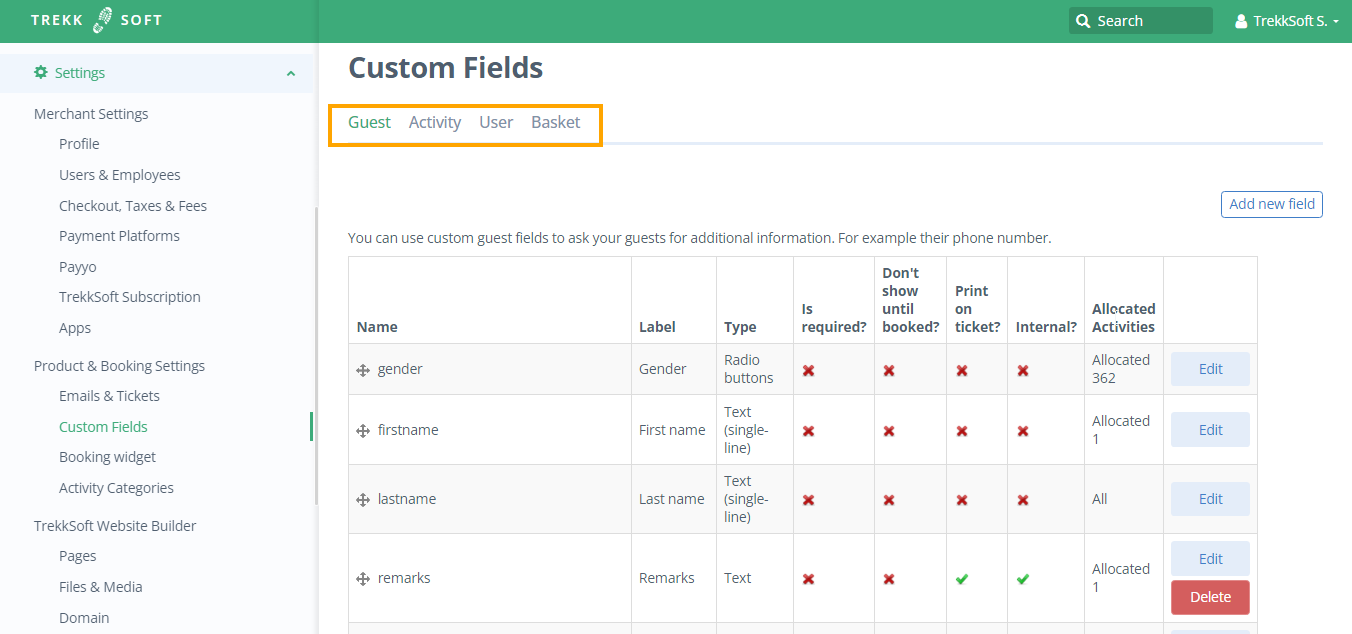Click remarks row's Print on ticket checkmark
1352x634 pixels.
961,579
